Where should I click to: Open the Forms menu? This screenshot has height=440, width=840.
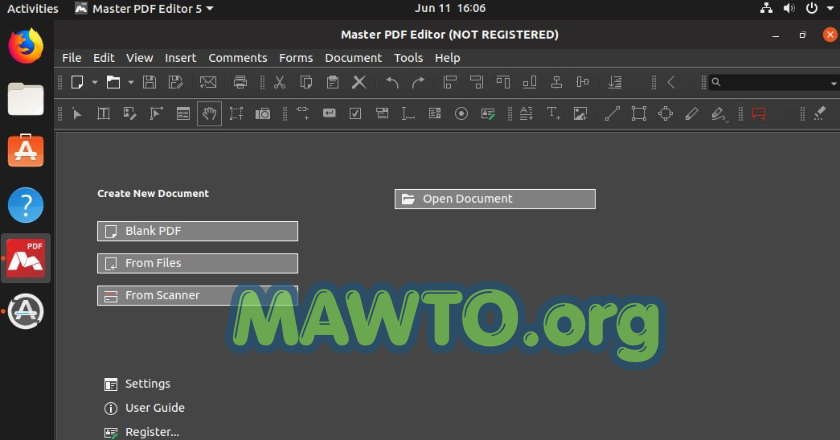click(x=296, y=58)
